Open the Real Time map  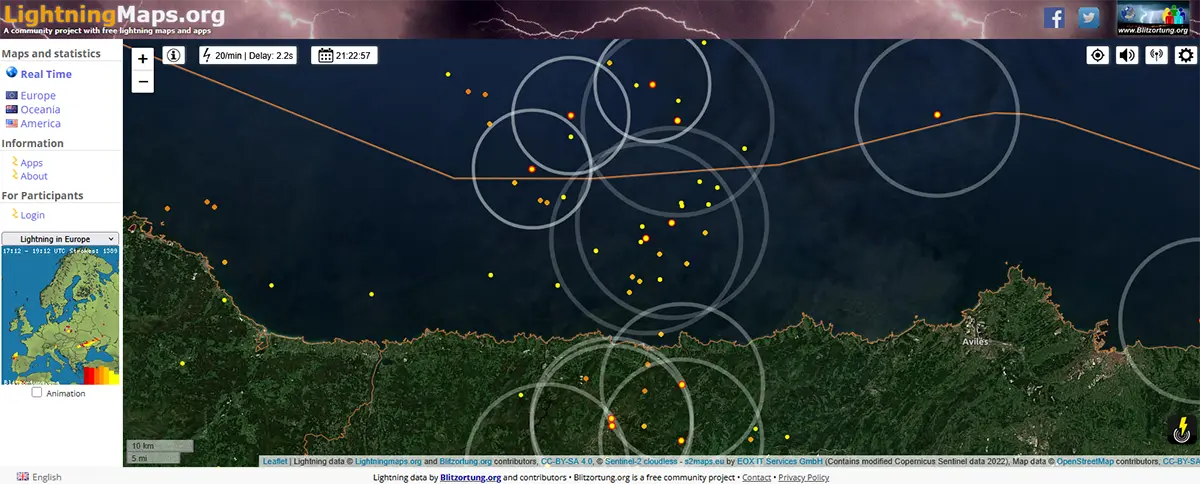point(46,74)
